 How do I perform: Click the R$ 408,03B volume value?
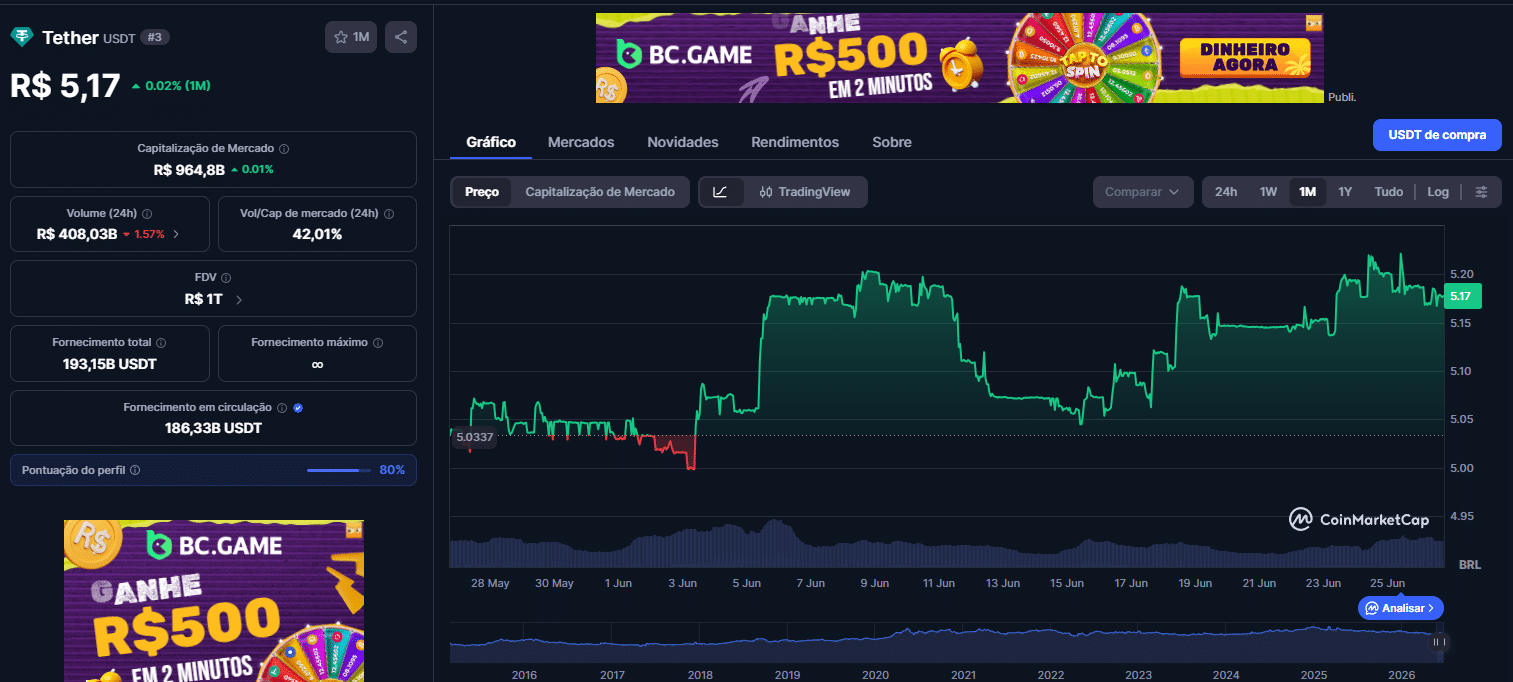pos(77,234)
